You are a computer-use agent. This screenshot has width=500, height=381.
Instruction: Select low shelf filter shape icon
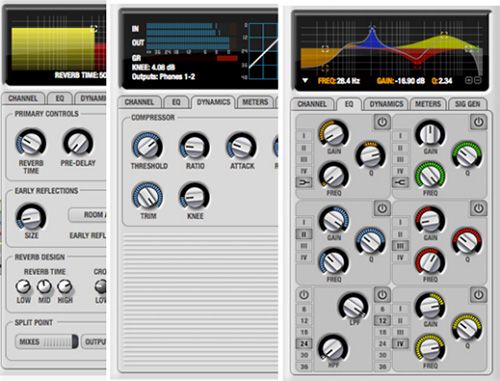click(304, 183)
